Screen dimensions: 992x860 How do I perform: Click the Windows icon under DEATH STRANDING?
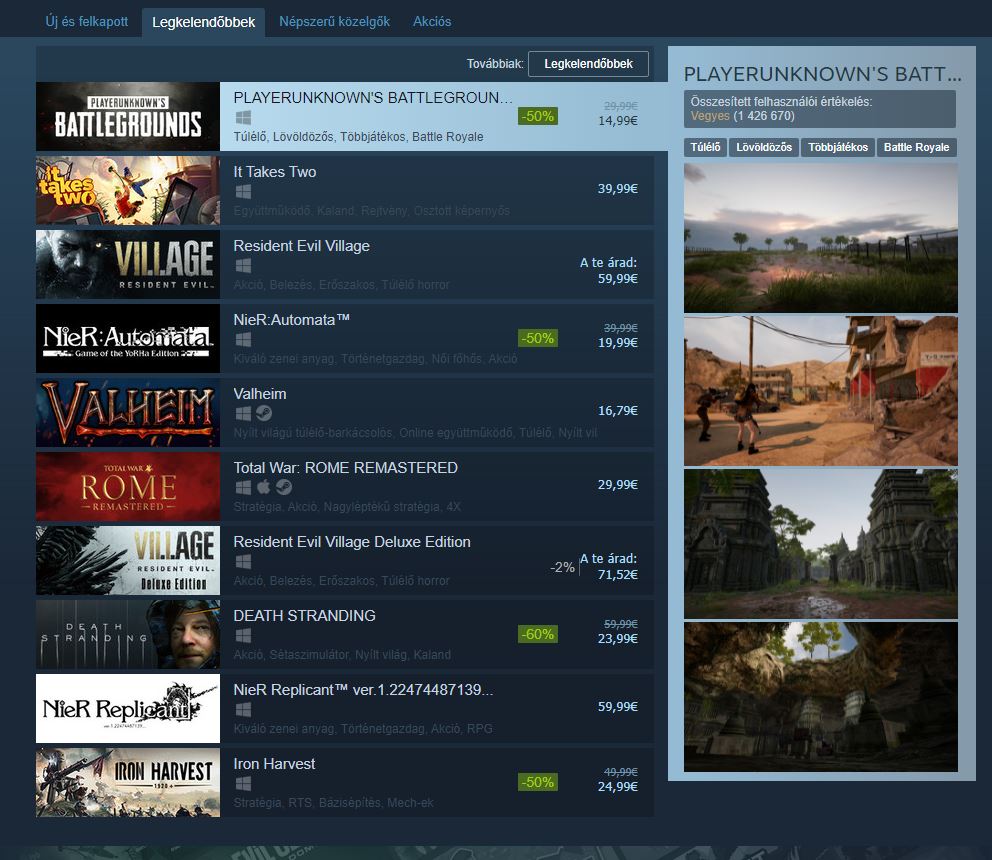click(x=242, y=636)
